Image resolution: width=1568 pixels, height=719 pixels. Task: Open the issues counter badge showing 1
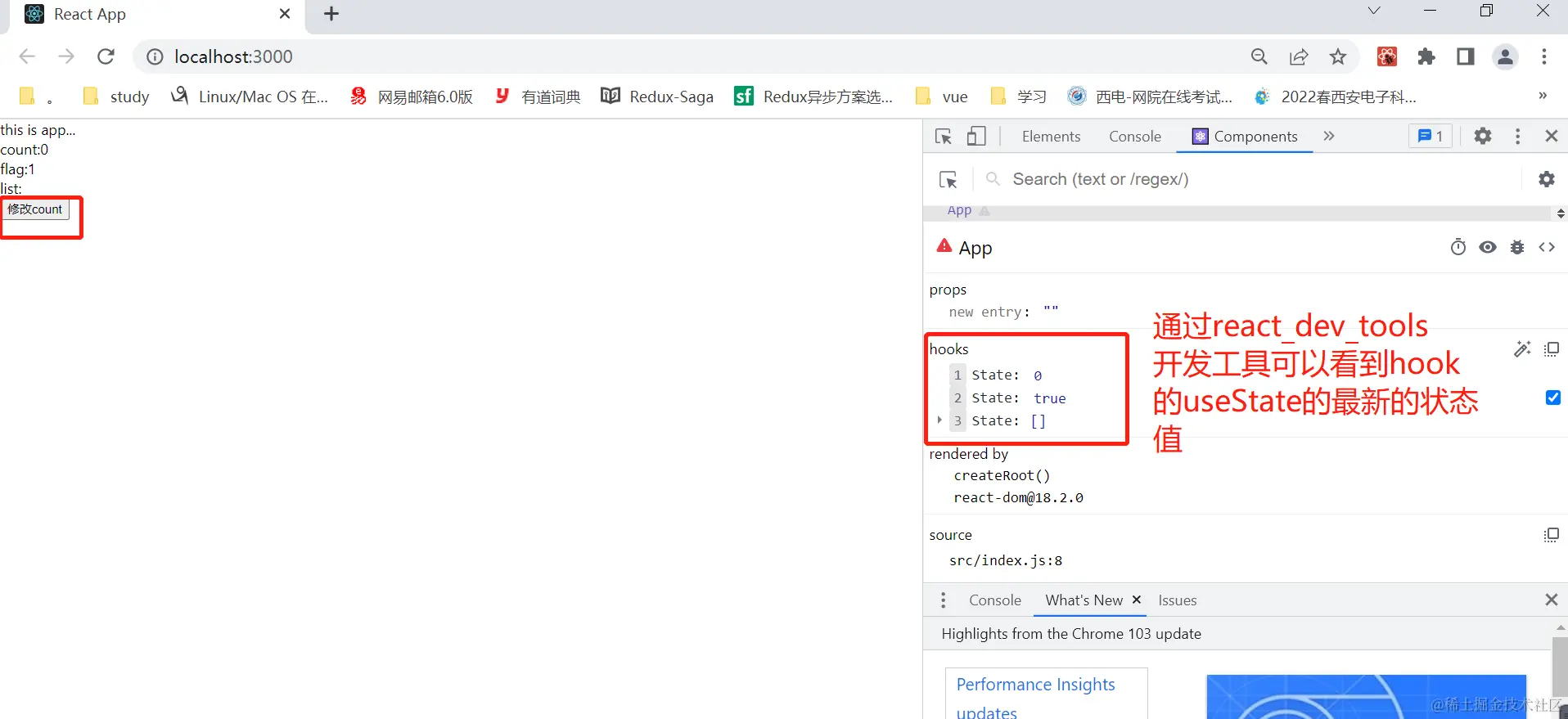coord(1431,137)
